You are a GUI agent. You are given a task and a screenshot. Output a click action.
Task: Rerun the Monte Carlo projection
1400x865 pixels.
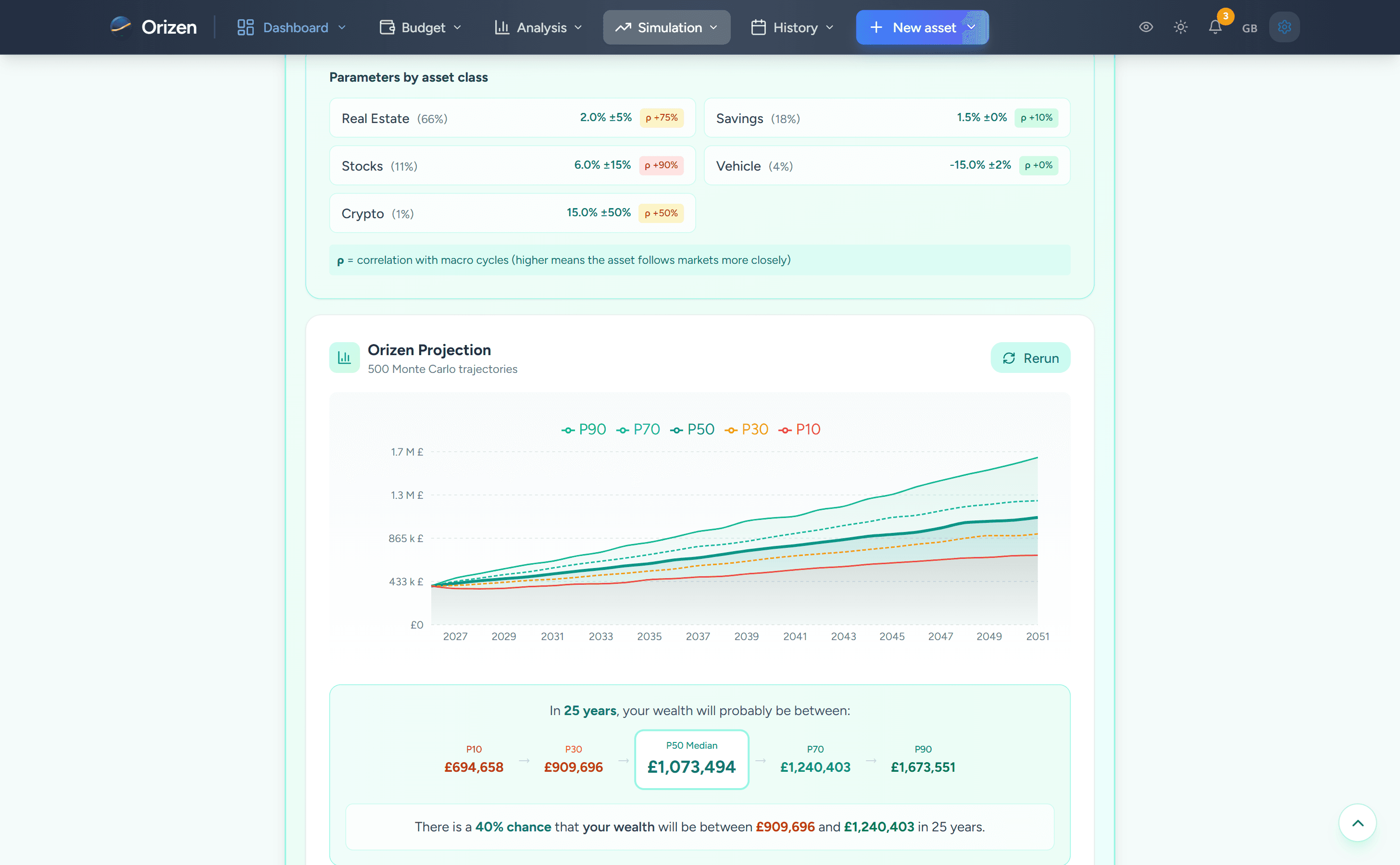1030,358
